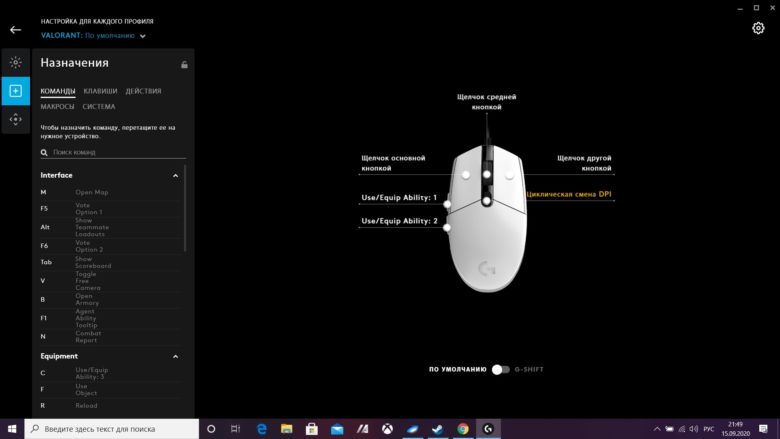This screenshot has width=780, height=439.
Task: Click the Щелчок средней кнопкой label
Action: coord(487,102)
